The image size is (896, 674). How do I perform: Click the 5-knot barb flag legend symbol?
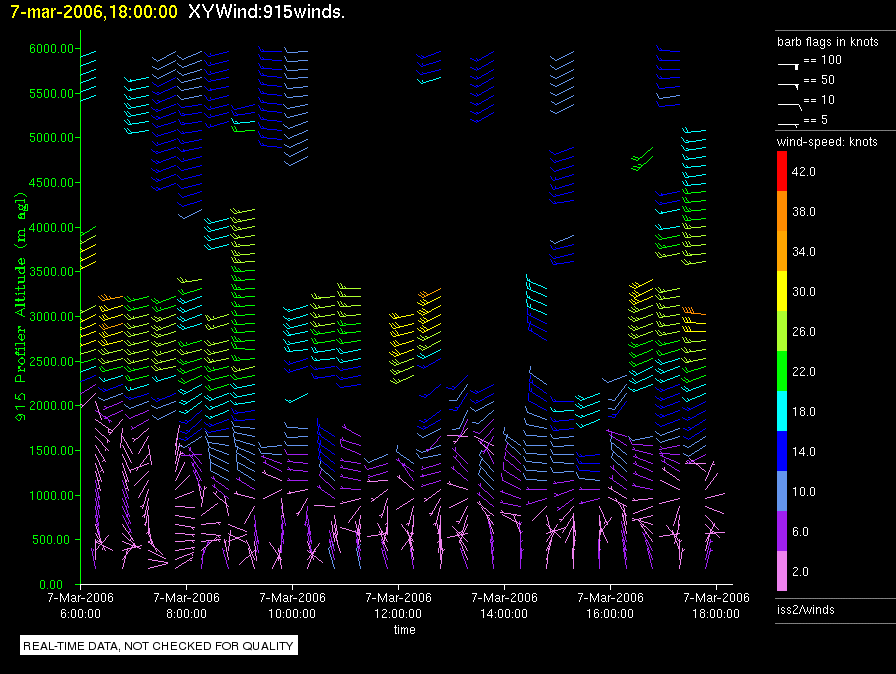coord(789,122)
